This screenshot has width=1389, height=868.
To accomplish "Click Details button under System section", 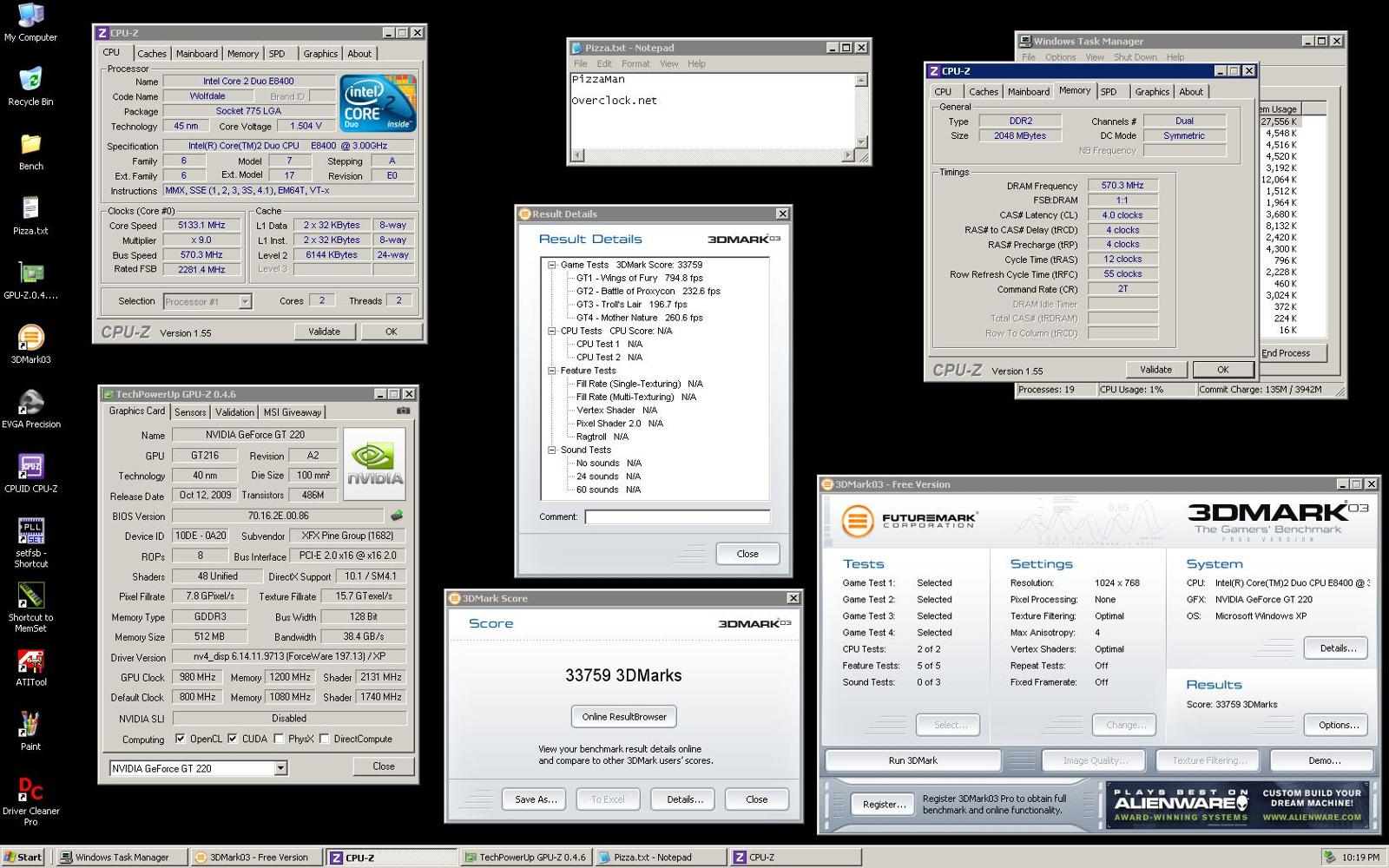I will click(1338, 648).
